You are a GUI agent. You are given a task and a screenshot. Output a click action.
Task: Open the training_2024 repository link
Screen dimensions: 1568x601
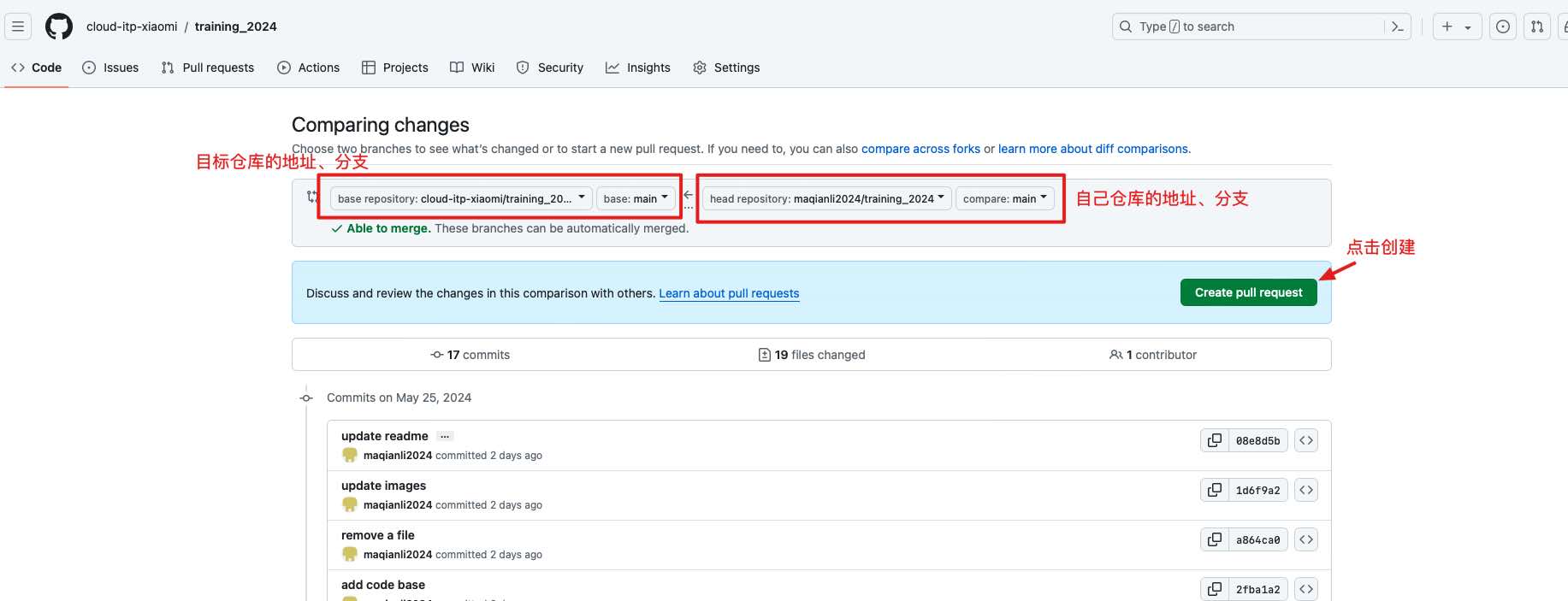(236, 27)
